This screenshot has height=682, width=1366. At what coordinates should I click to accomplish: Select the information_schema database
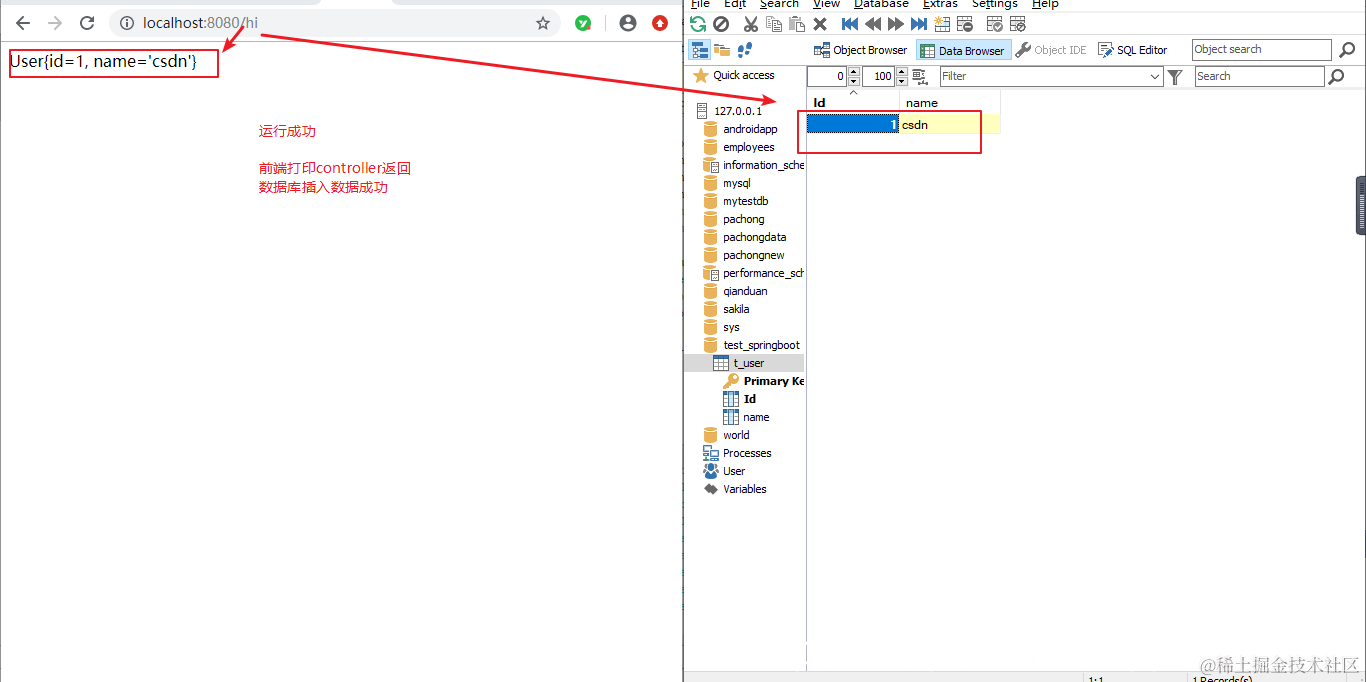tap(763, 165)
